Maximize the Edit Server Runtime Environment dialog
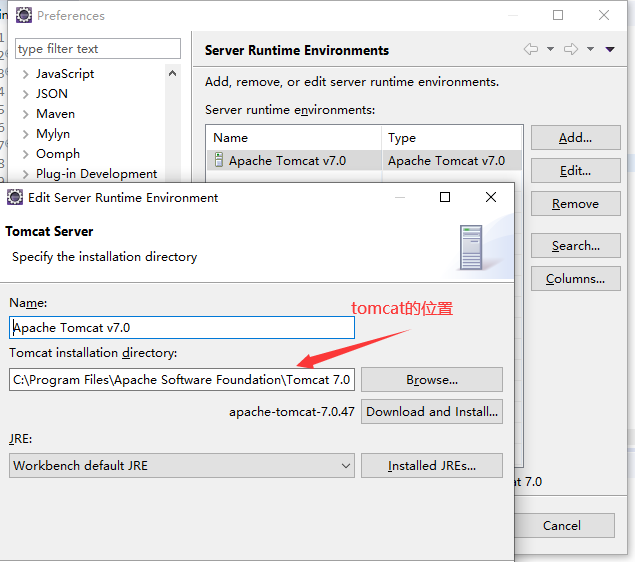Image resolution: width=635 pixels, height=562 pixels. click(445, 197)
